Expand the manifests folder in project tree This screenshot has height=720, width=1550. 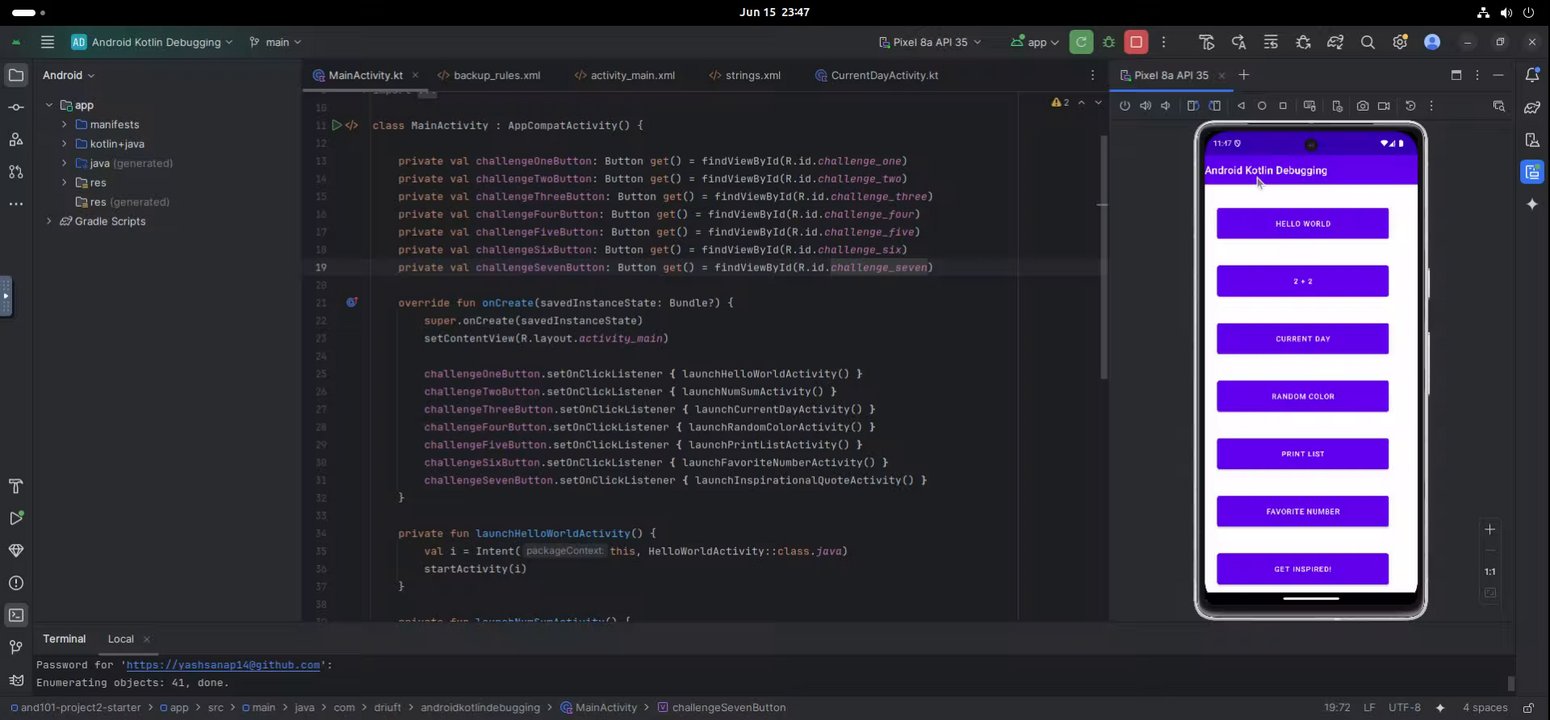tap(64, 125)
